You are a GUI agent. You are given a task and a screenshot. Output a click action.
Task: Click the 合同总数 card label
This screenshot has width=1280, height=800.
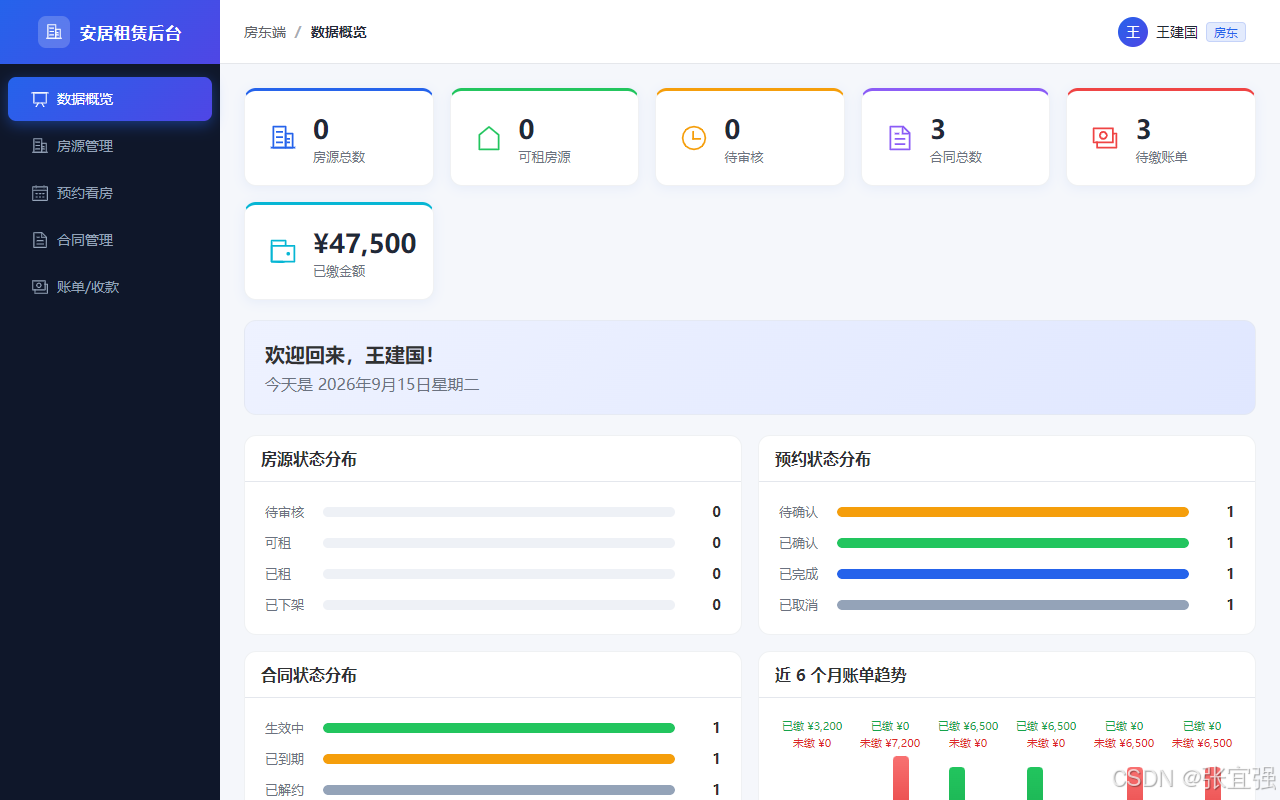click(x=956, y=157)
